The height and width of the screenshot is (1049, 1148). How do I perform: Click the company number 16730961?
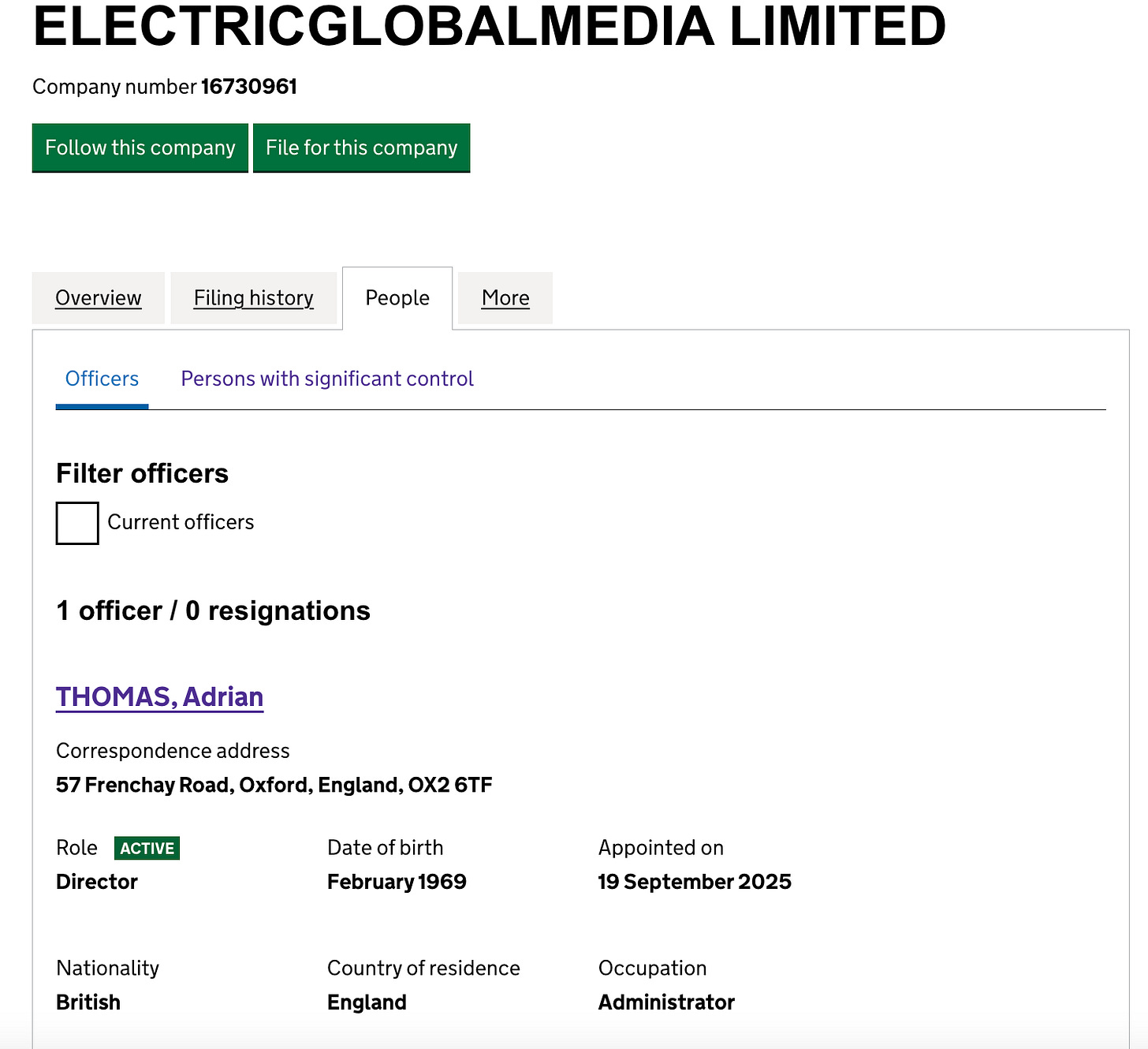tap(249, 87)
